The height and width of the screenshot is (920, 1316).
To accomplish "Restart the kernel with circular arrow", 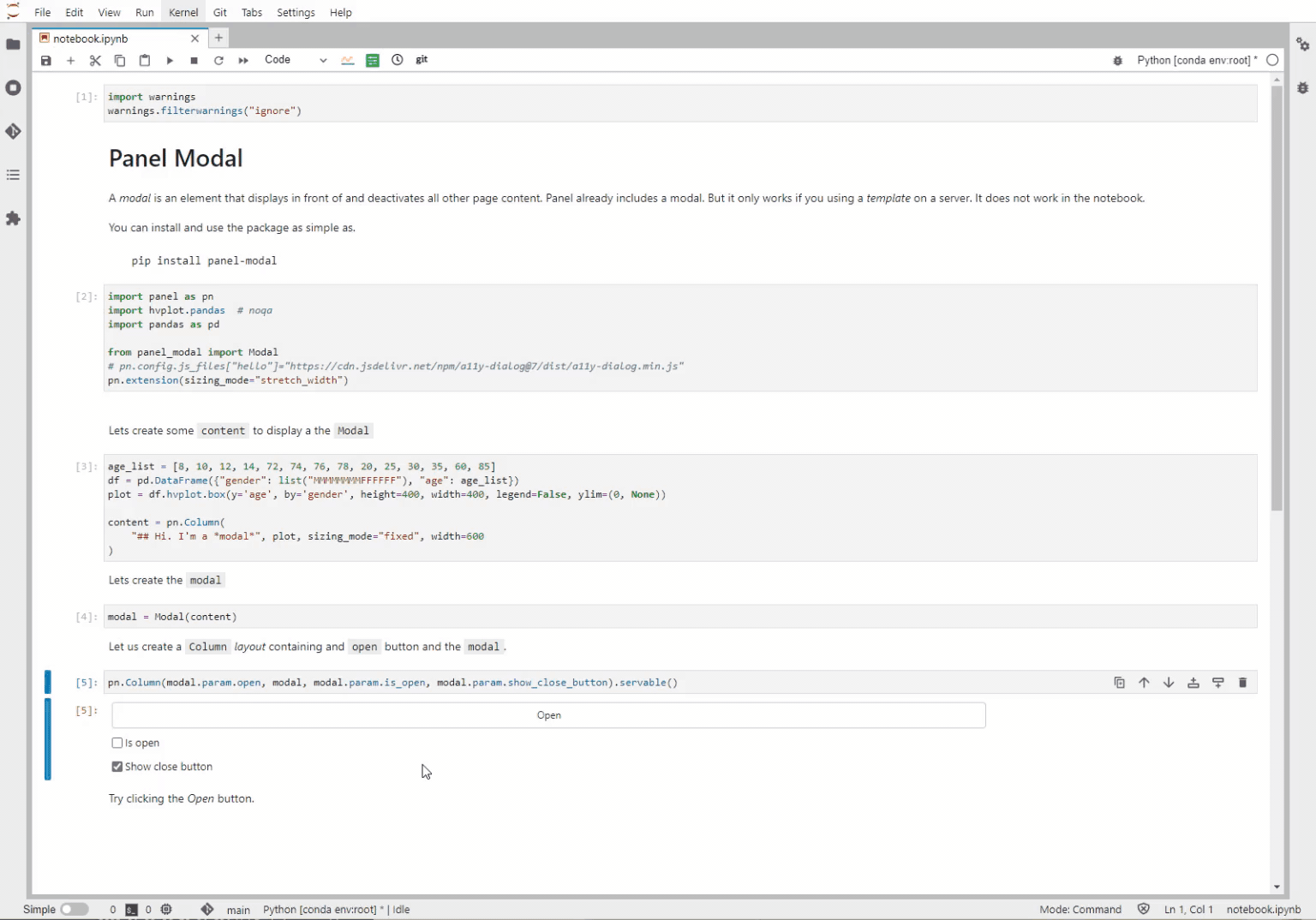I will click(x=218, y=60).
